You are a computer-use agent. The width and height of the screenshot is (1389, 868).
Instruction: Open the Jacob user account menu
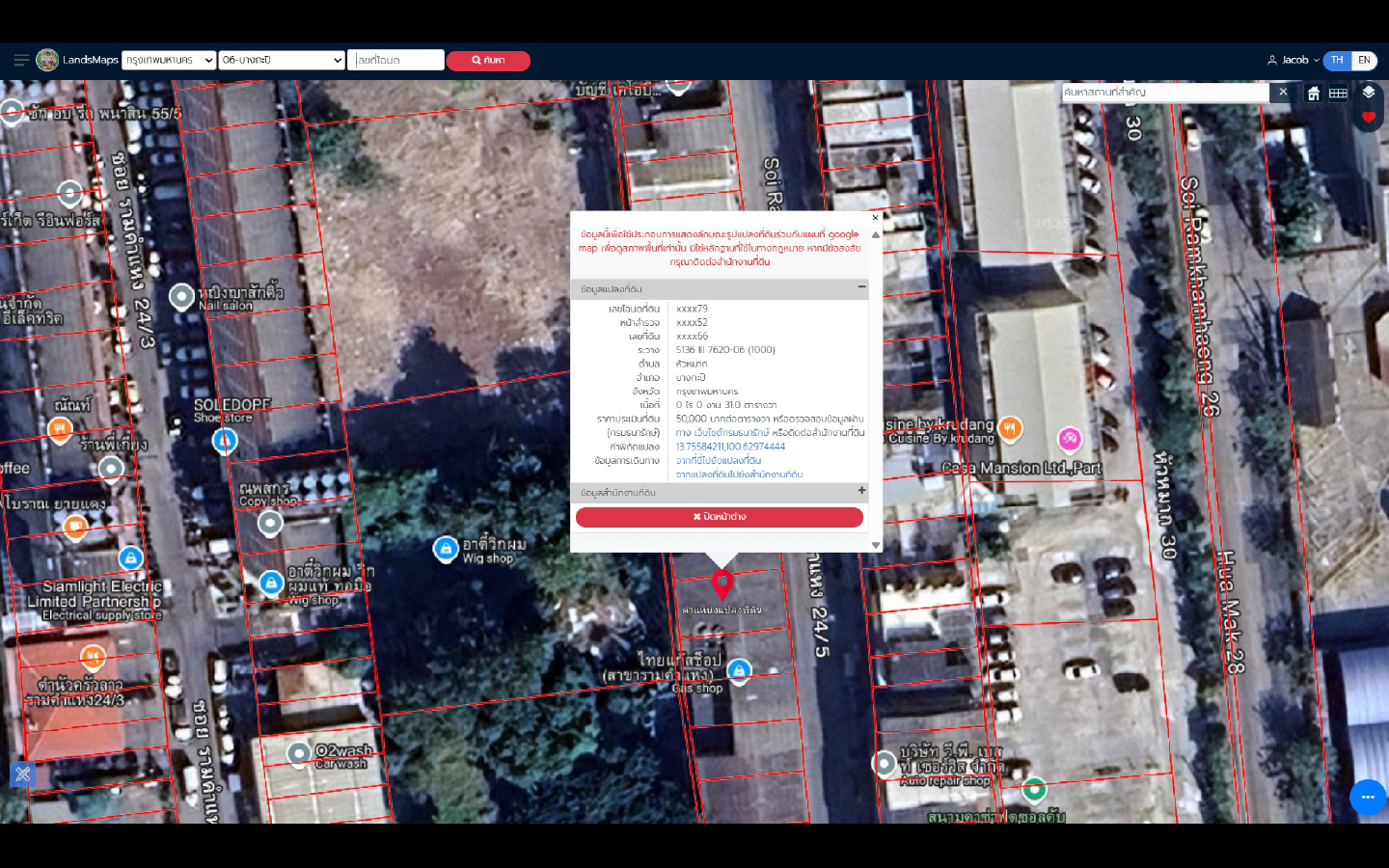click(1294, 60)
